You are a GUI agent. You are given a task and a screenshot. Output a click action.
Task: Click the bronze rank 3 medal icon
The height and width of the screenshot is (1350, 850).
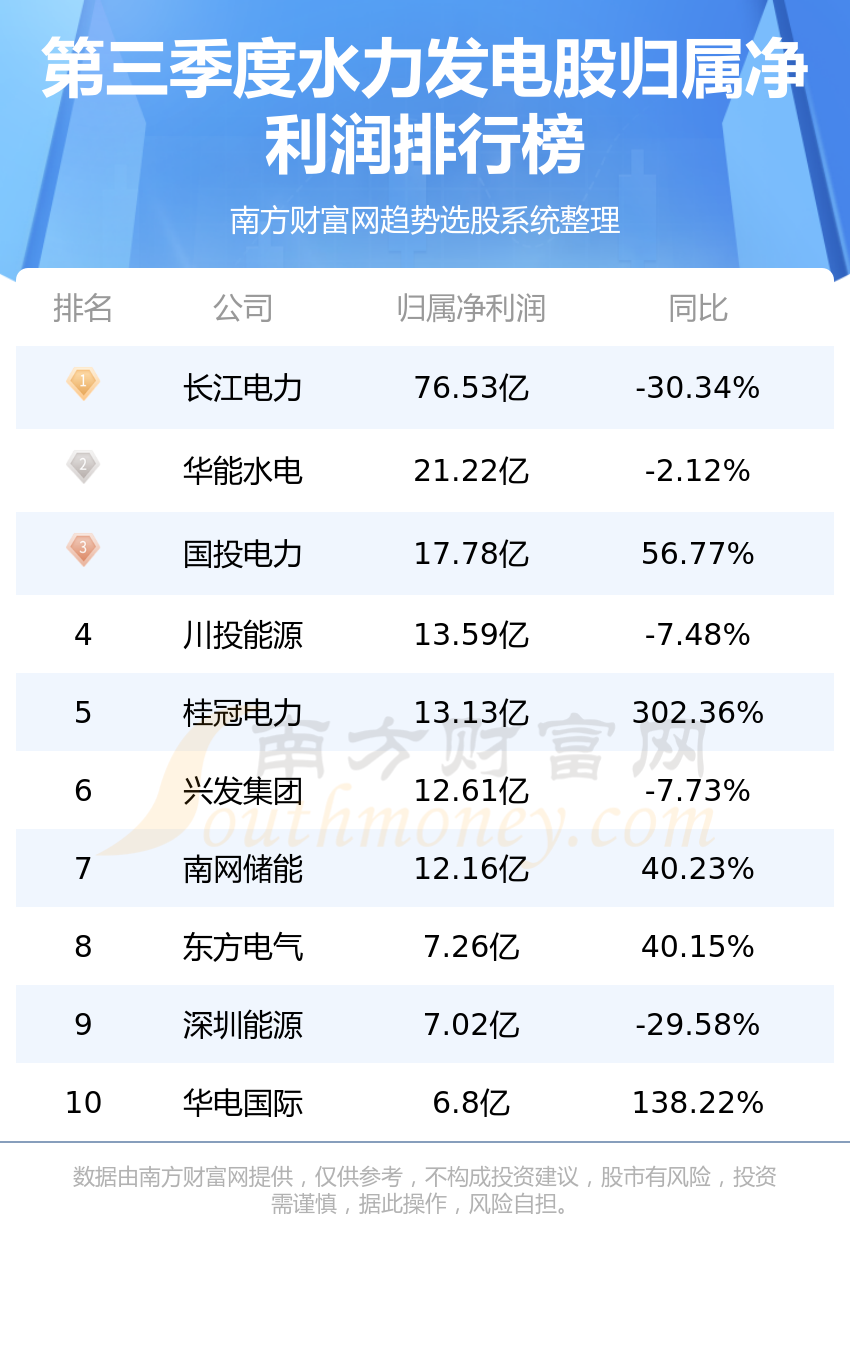click(x=83, y=550)
